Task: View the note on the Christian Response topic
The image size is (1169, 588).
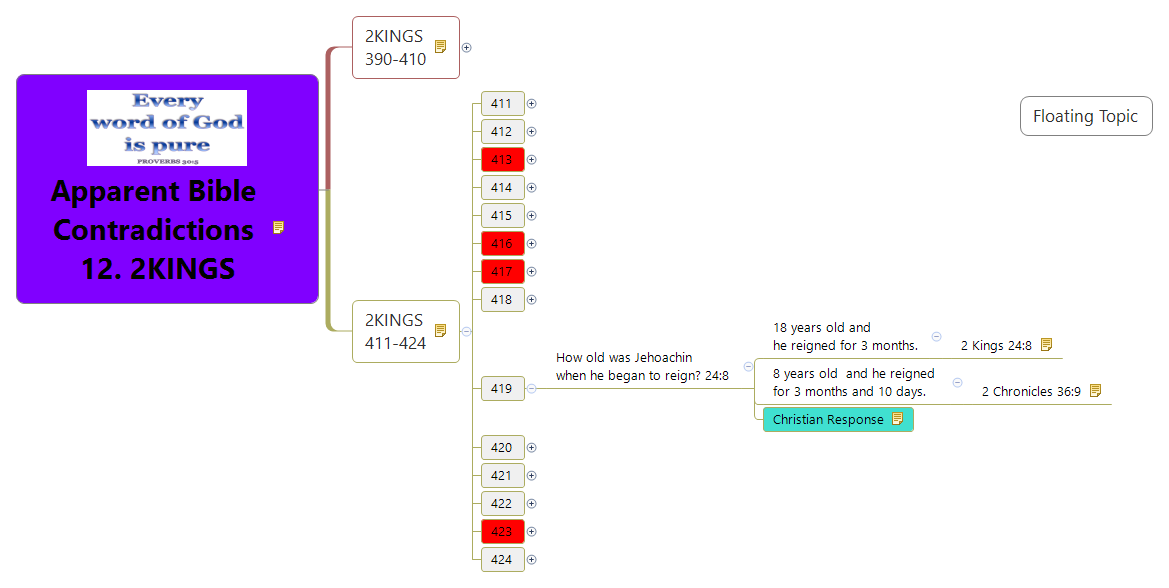Action: [897, 419]
